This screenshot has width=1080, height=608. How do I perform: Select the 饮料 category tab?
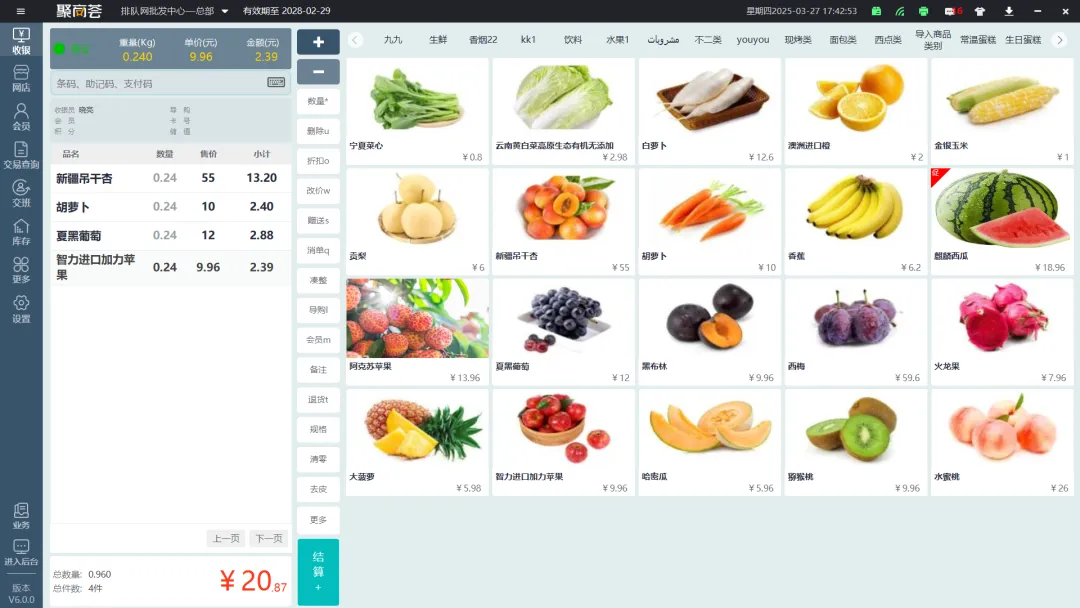[573, 40]
